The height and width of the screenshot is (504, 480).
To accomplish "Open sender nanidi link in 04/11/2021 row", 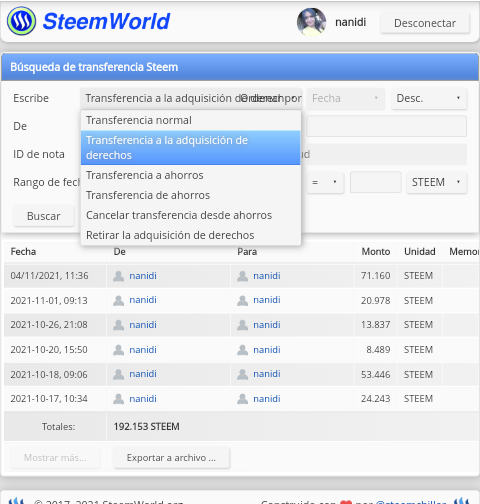I will (143, 276).
